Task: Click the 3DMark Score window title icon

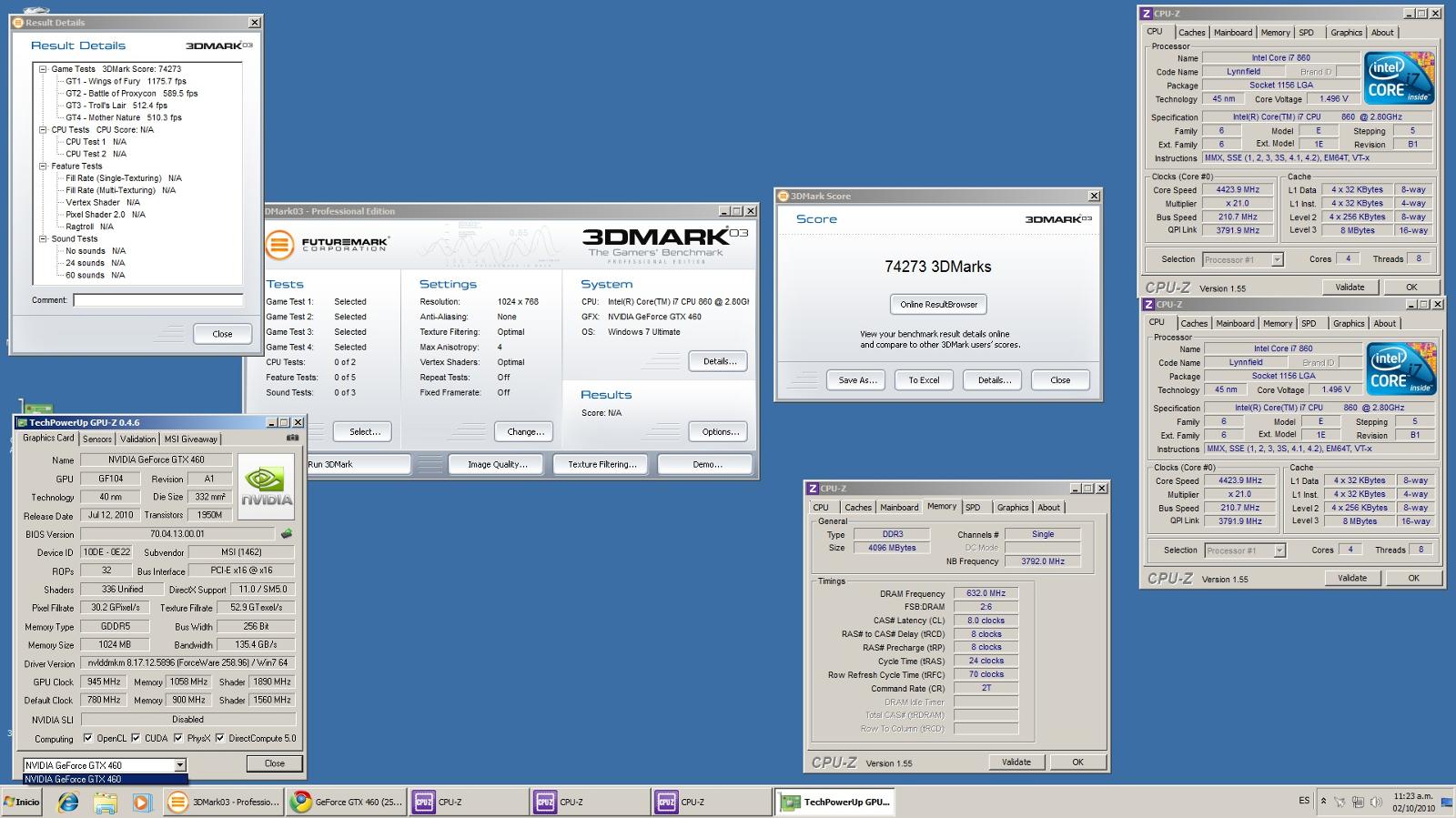Action: point(783,196)
